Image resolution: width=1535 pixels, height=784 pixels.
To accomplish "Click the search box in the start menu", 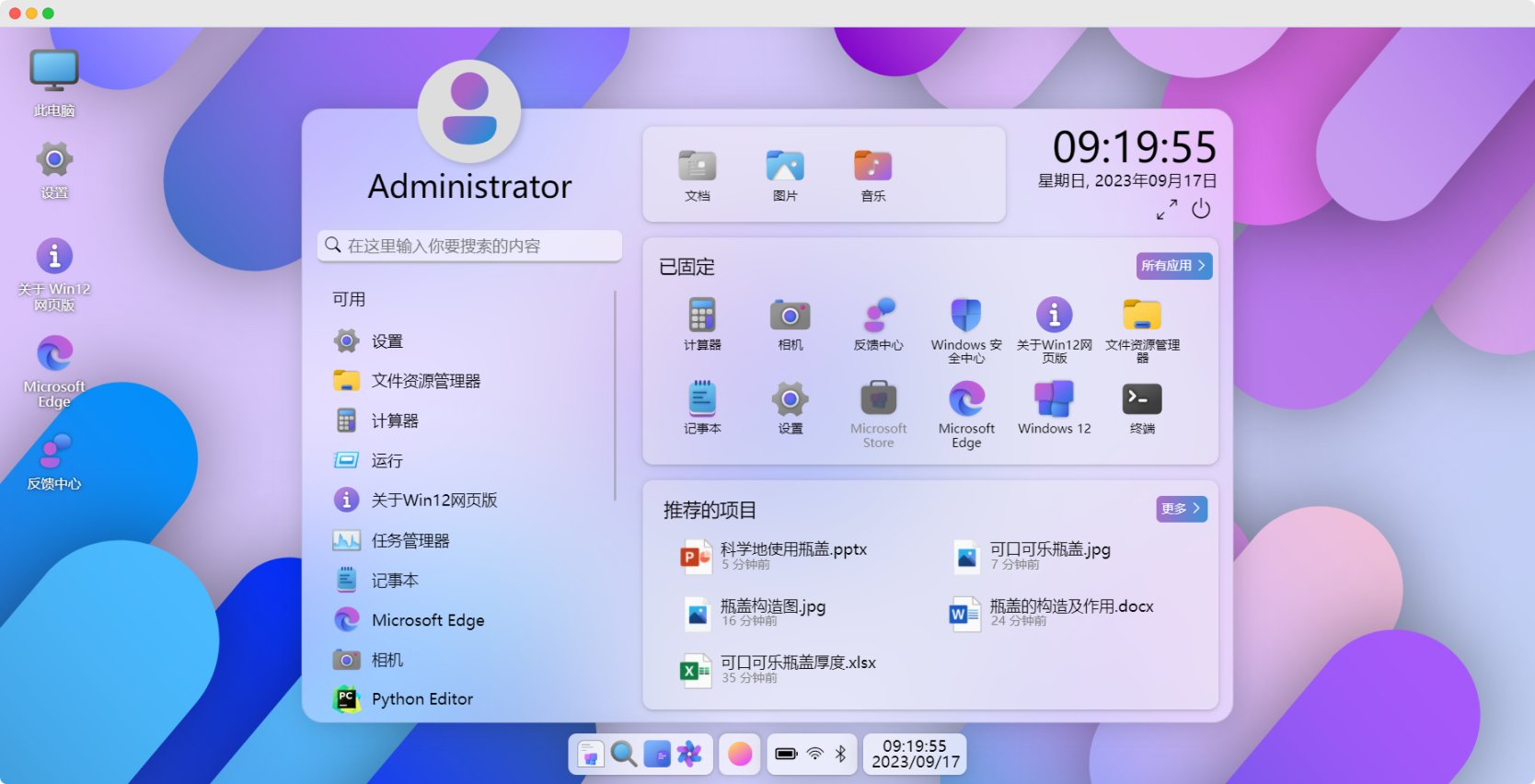I will click(469, 246).
